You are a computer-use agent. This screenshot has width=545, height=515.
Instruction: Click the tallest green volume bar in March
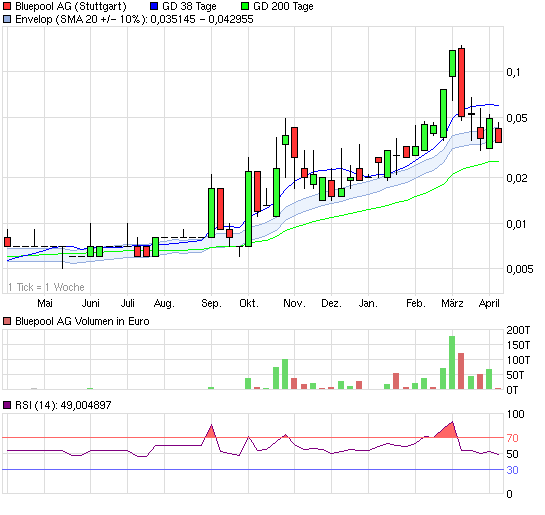point(452,362)
